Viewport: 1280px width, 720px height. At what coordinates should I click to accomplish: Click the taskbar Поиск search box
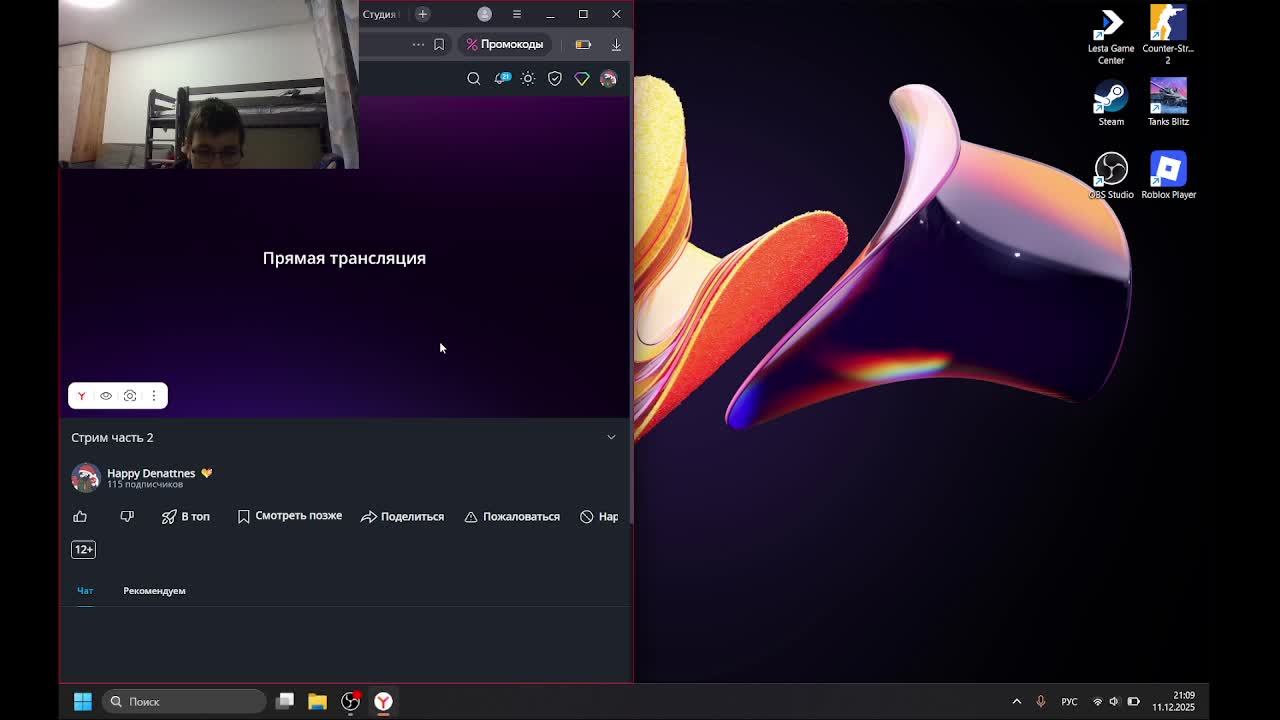185,701
